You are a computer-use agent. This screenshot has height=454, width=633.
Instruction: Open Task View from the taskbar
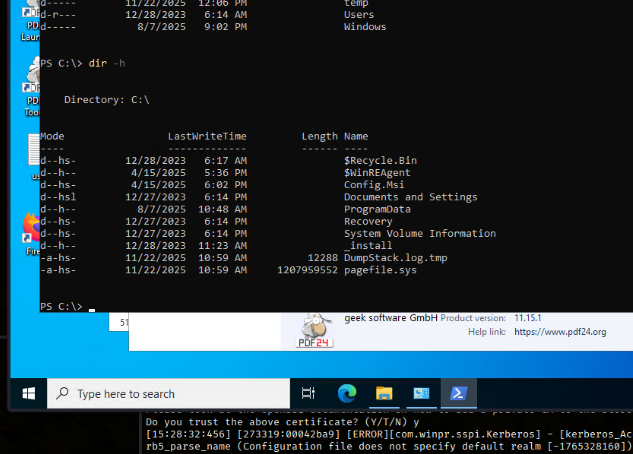tap(308, 393)
